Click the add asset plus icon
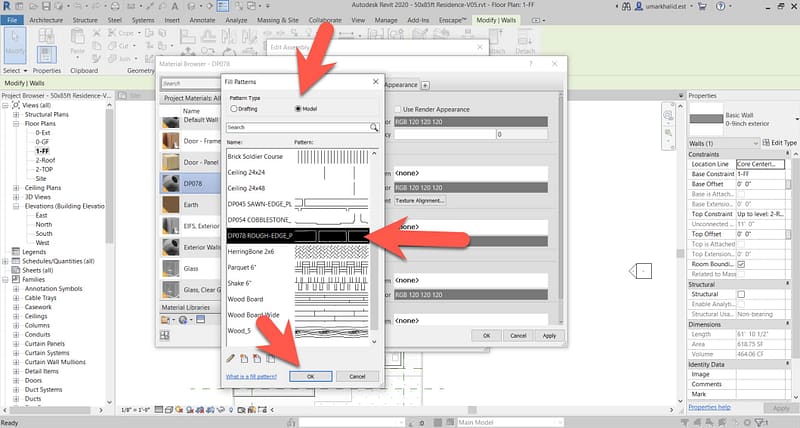Viewport: 800px width, 428px height. point(425,86)
